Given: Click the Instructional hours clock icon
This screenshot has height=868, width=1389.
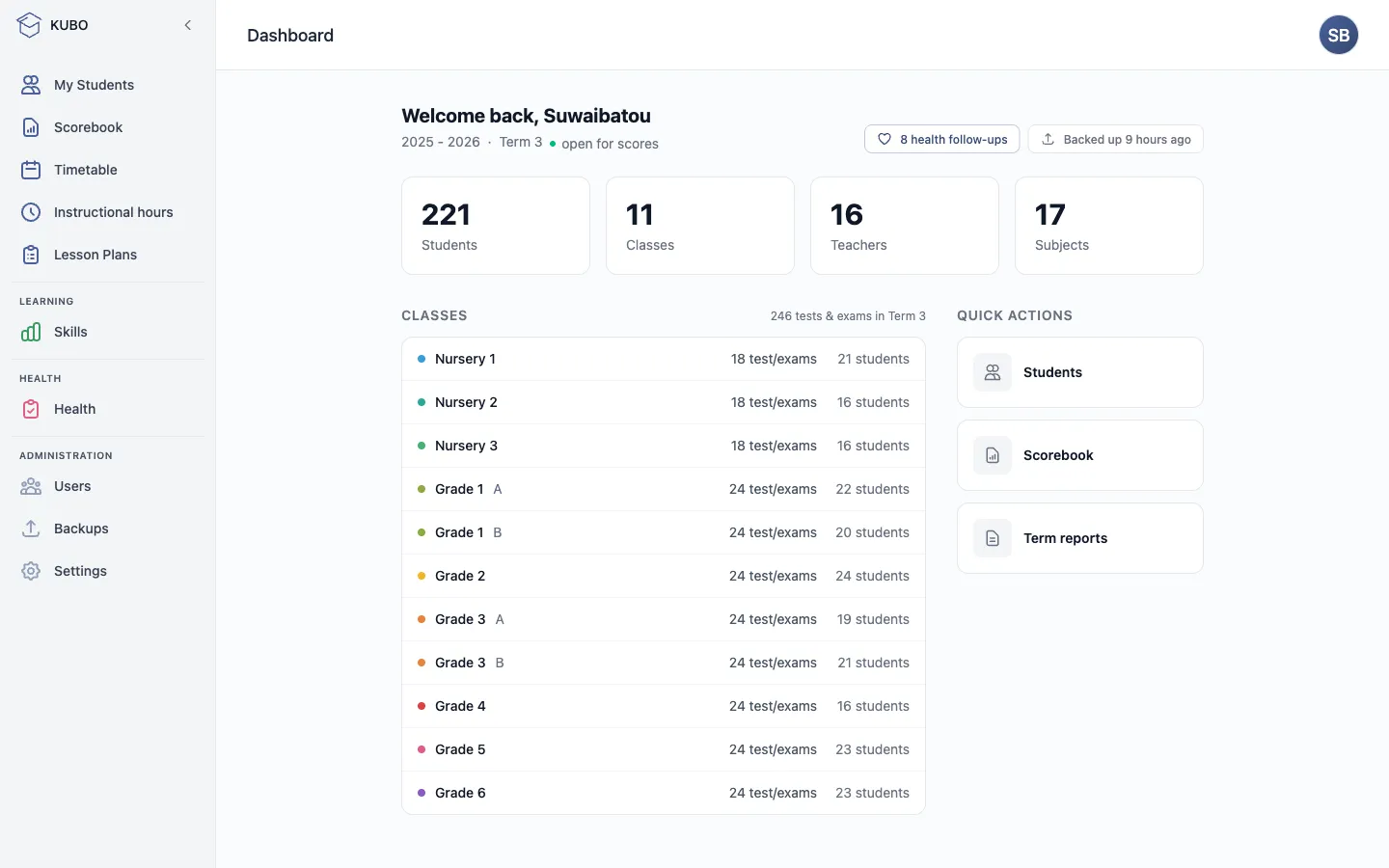Looking at the screenshot, I should click(x=31, y=212).
